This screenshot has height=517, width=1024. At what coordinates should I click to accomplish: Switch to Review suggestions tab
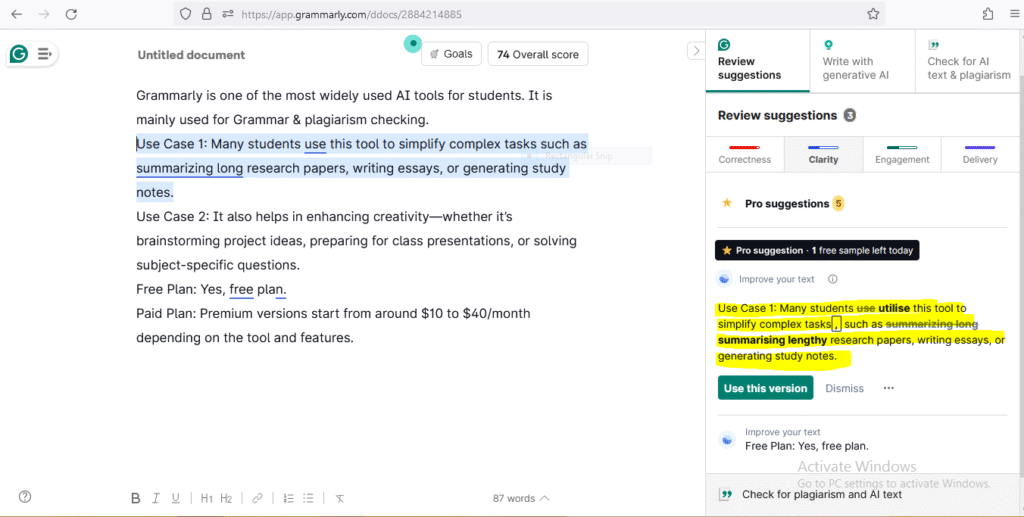(758, 61)
